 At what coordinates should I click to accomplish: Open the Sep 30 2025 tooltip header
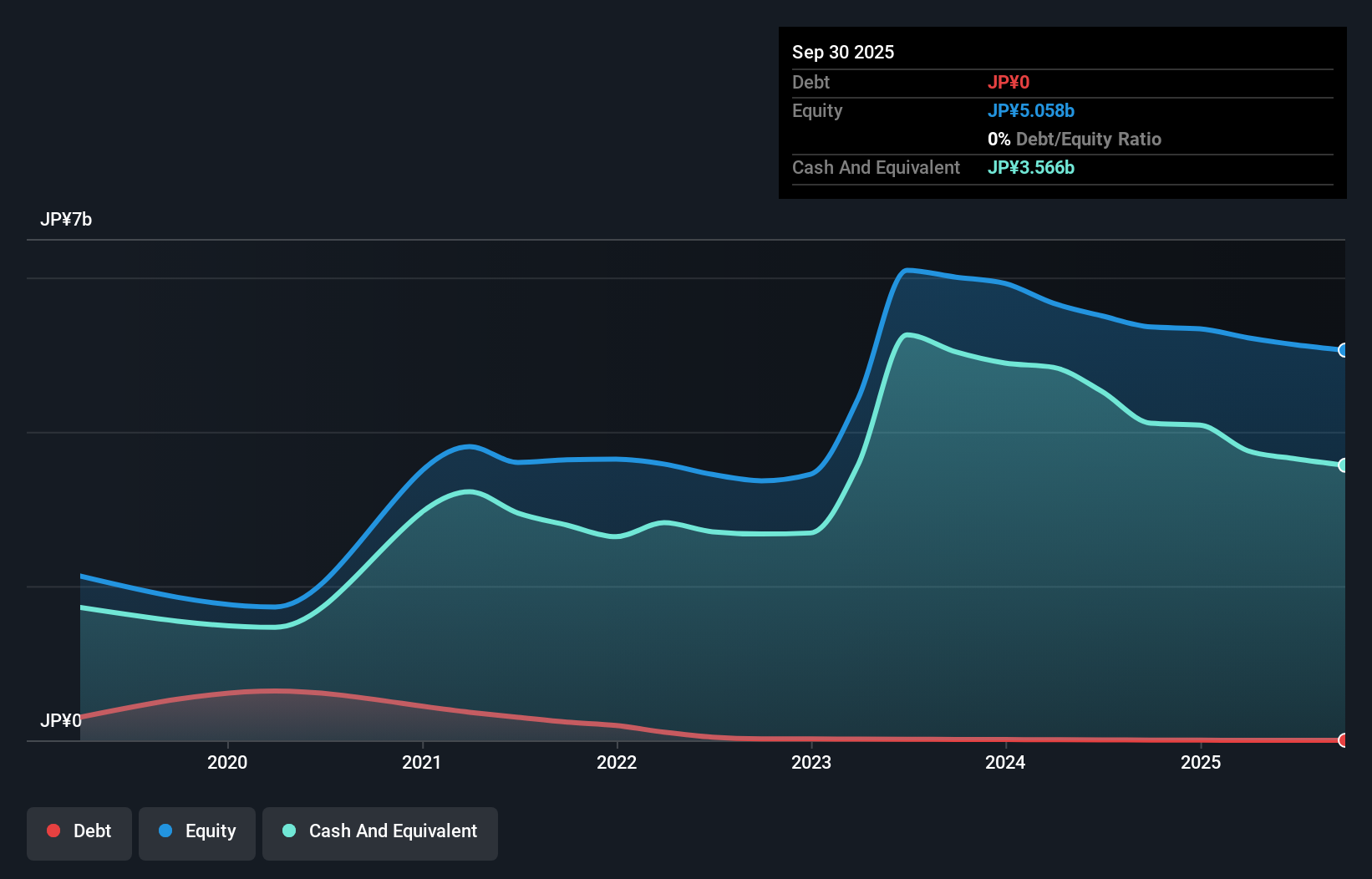click(843, 52)
